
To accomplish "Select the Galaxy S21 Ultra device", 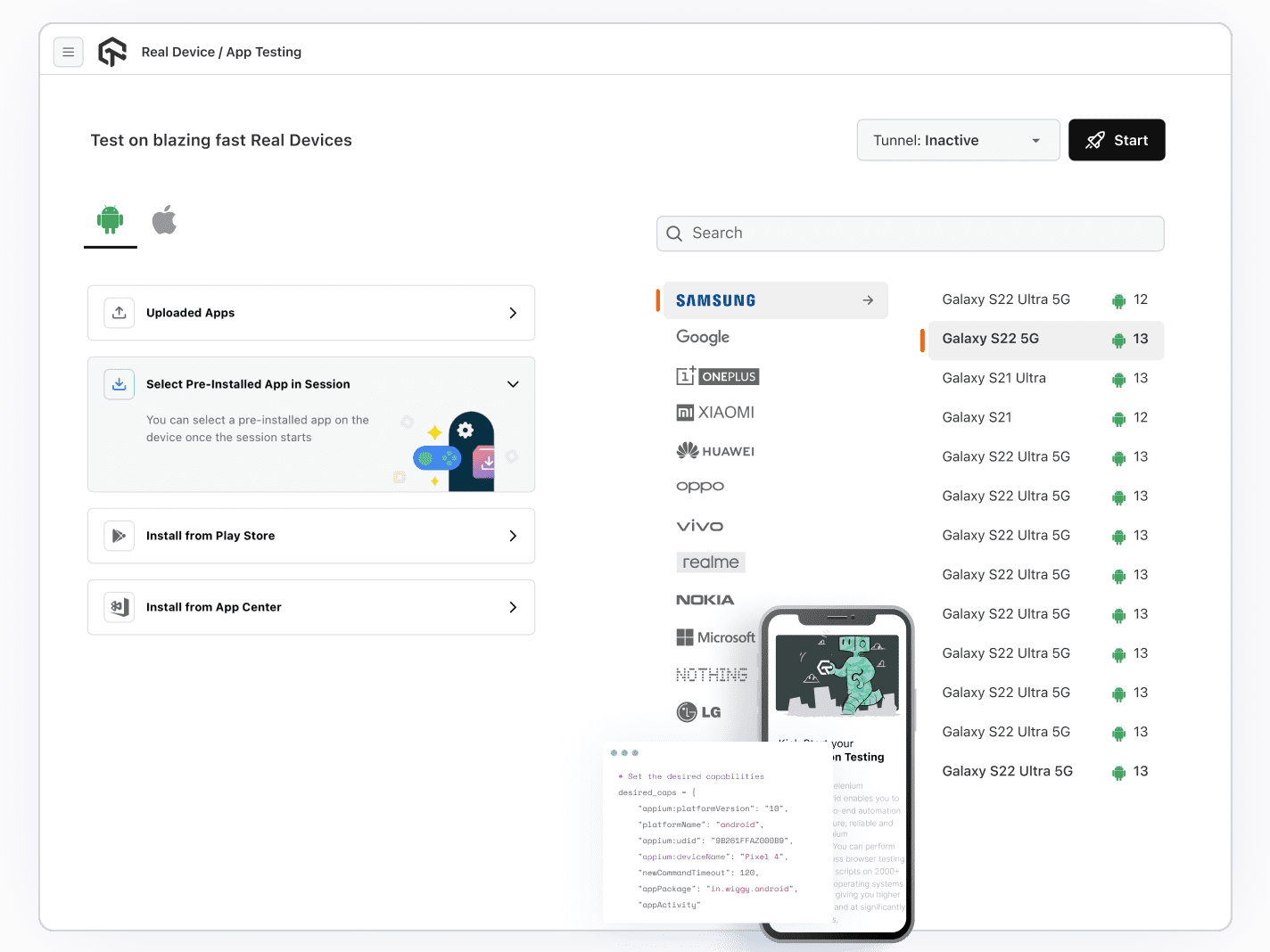I will [994, 378].
